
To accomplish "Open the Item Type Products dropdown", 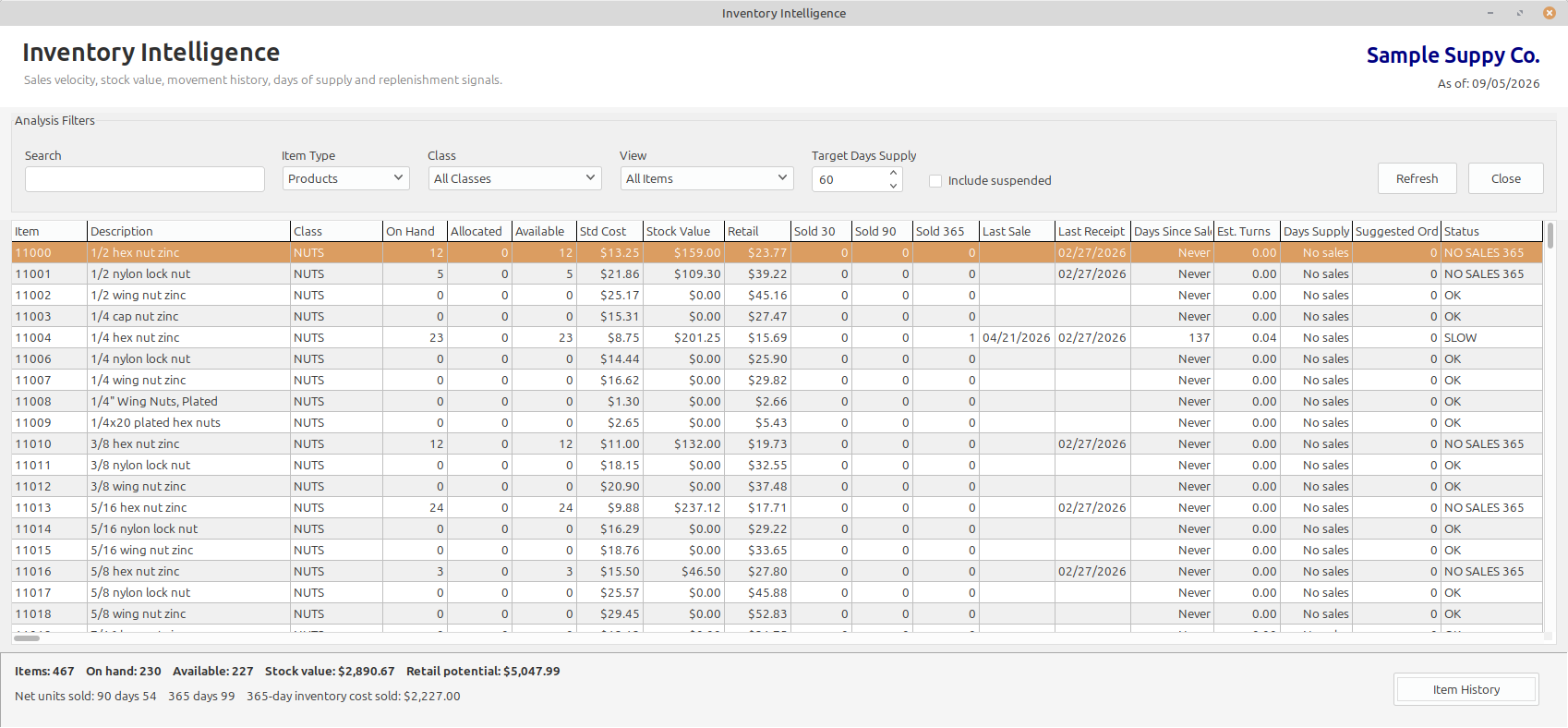I will click(x=346, y=178).
